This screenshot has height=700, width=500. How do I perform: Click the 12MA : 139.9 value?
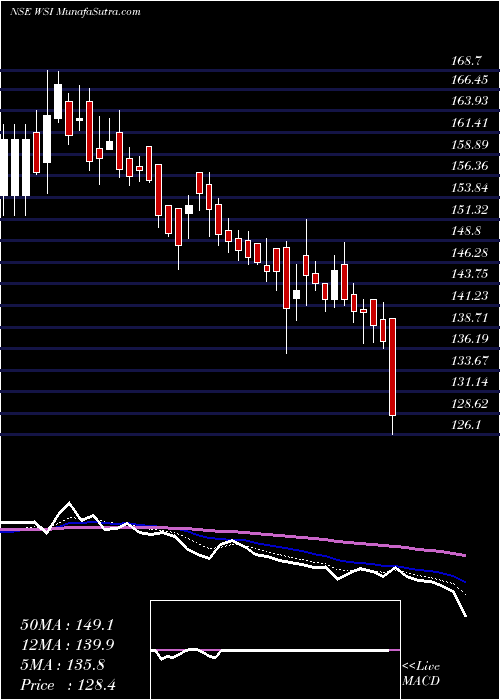(x=67, y=645)
